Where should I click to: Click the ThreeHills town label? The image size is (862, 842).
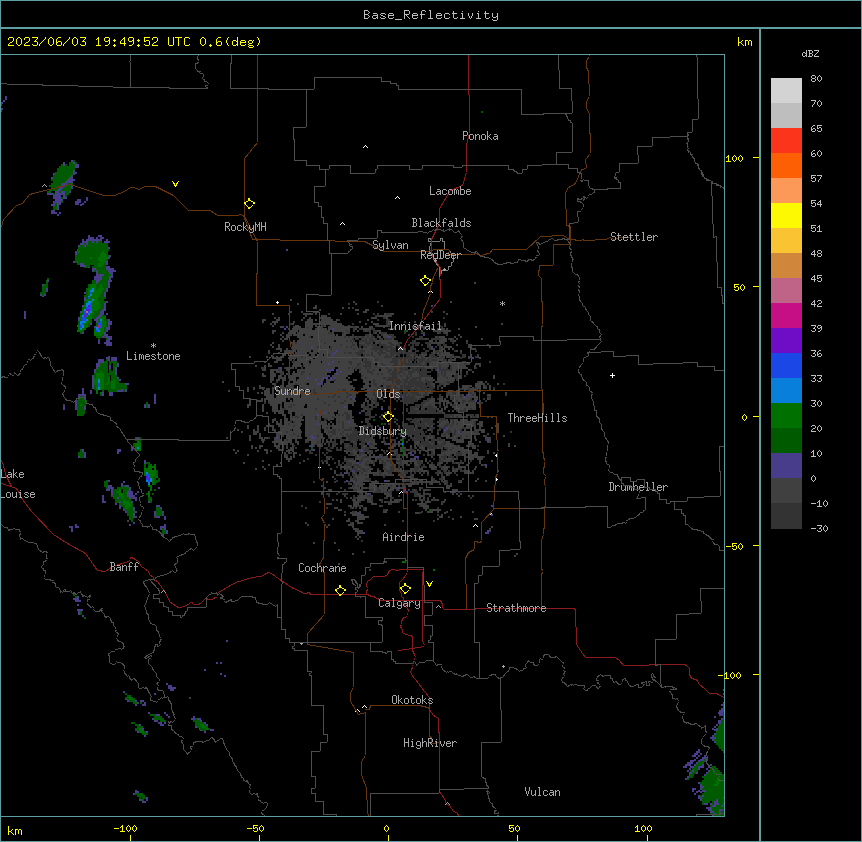pyautogui.click(x=537, y=418)
